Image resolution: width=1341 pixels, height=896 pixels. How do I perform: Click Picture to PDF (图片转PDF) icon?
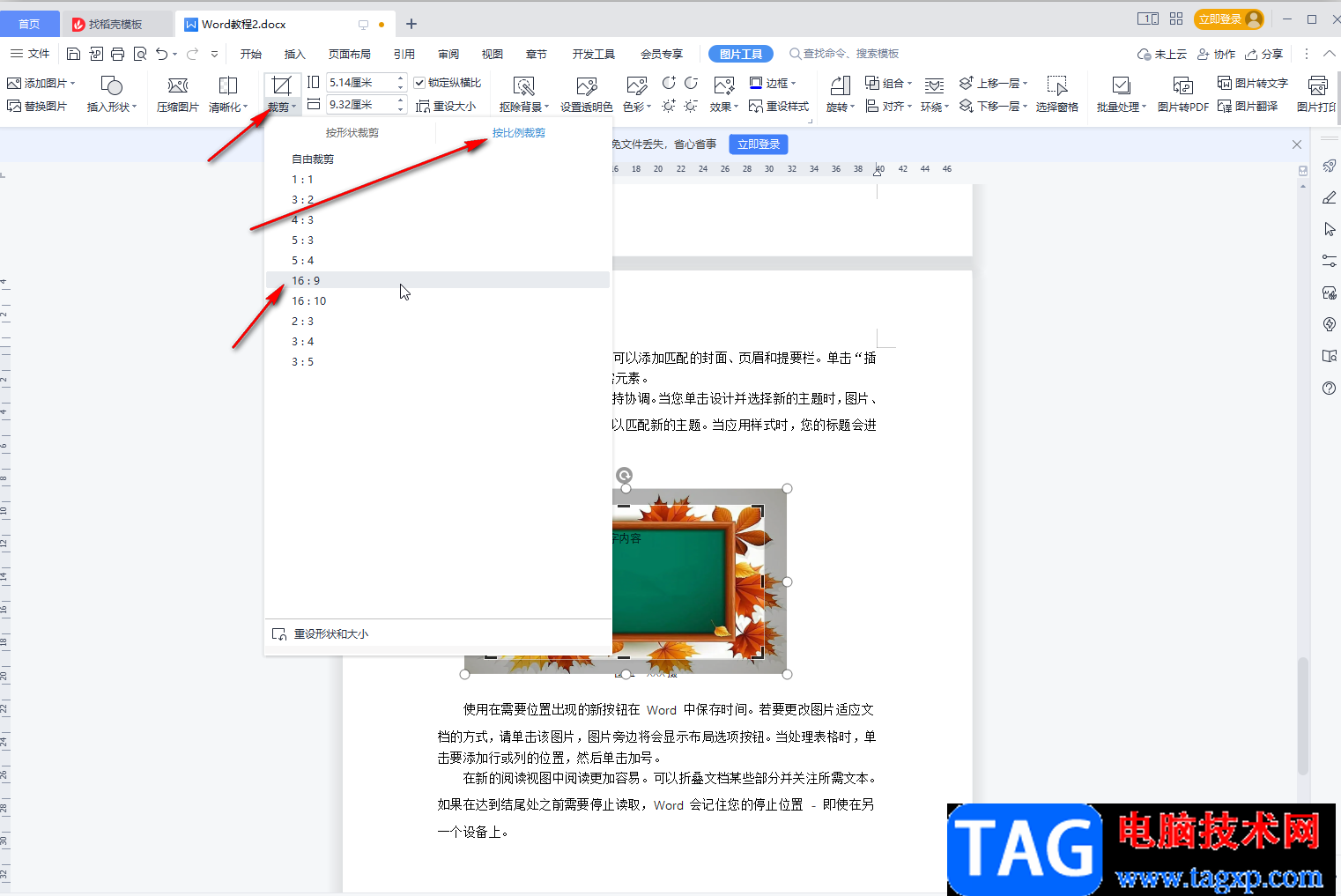[x=1183, y=85]
